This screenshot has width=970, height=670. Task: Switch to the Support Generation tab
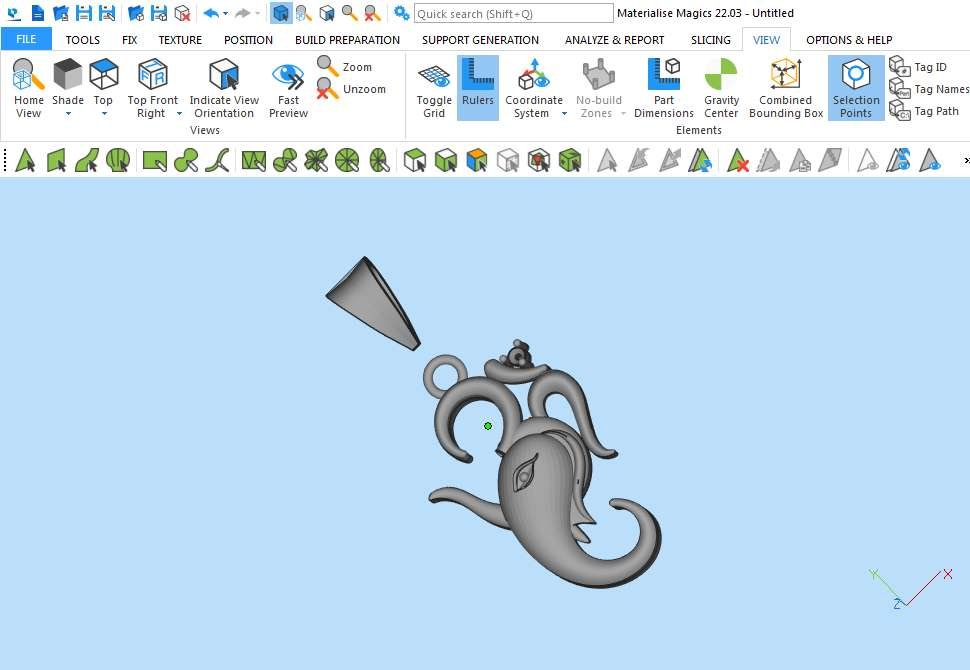pyautogui.click(x=480, y=40)
